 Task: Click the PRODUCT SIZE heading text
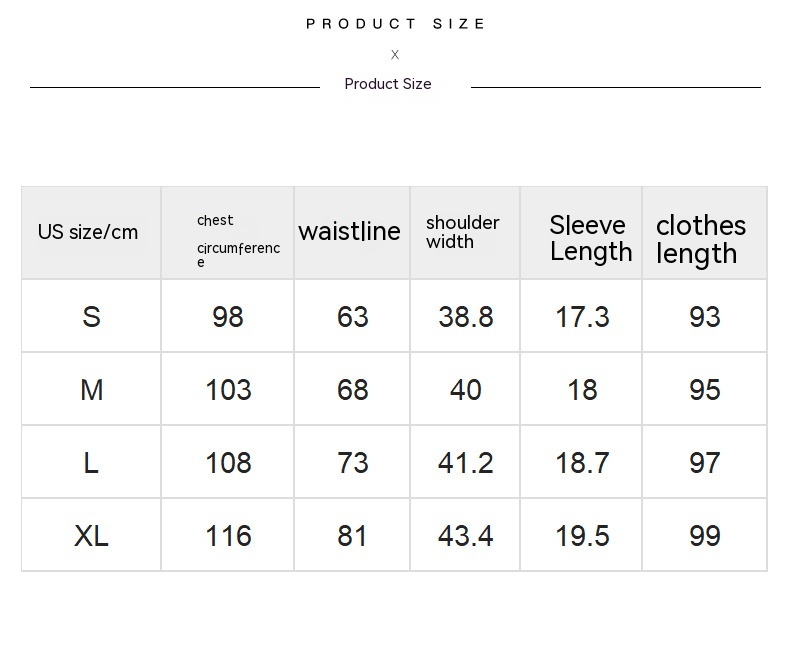pos(396,24)
